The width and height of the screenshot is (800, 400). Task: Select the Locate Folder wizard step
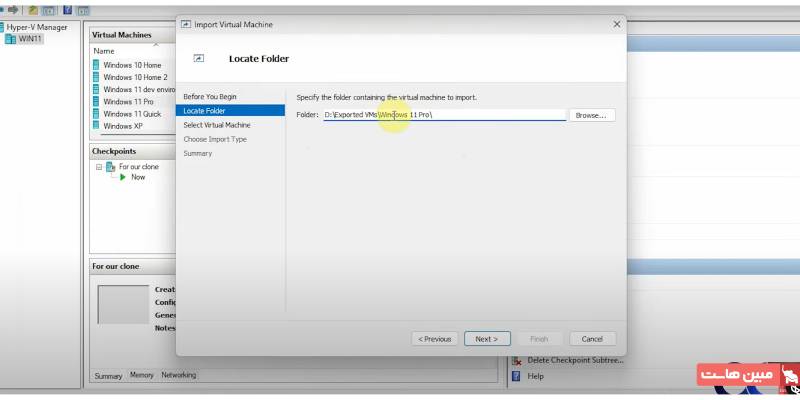tap(230, 111)
